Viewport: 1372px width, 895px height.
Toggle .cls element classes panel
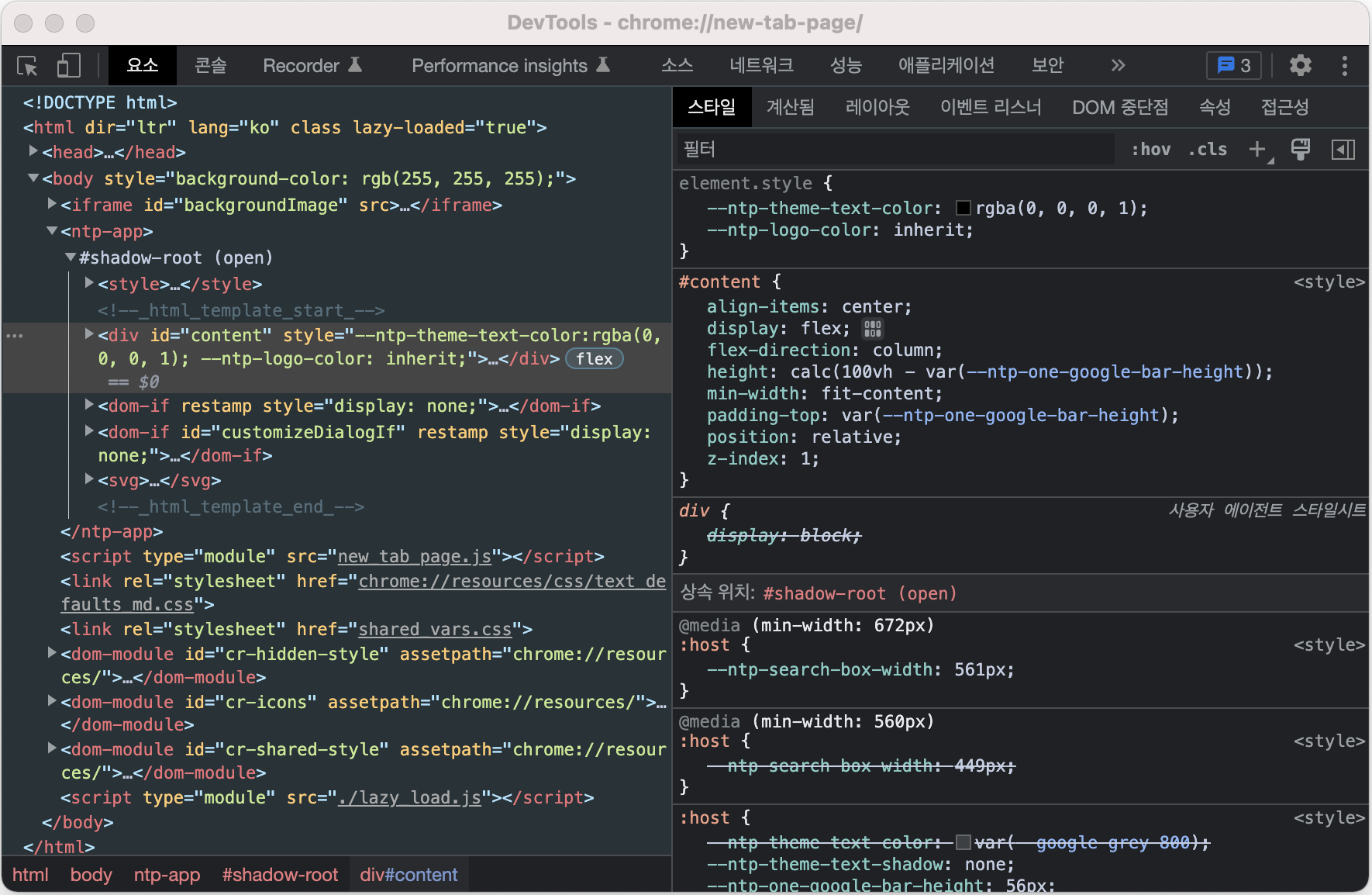click(x=1208, y=149)
